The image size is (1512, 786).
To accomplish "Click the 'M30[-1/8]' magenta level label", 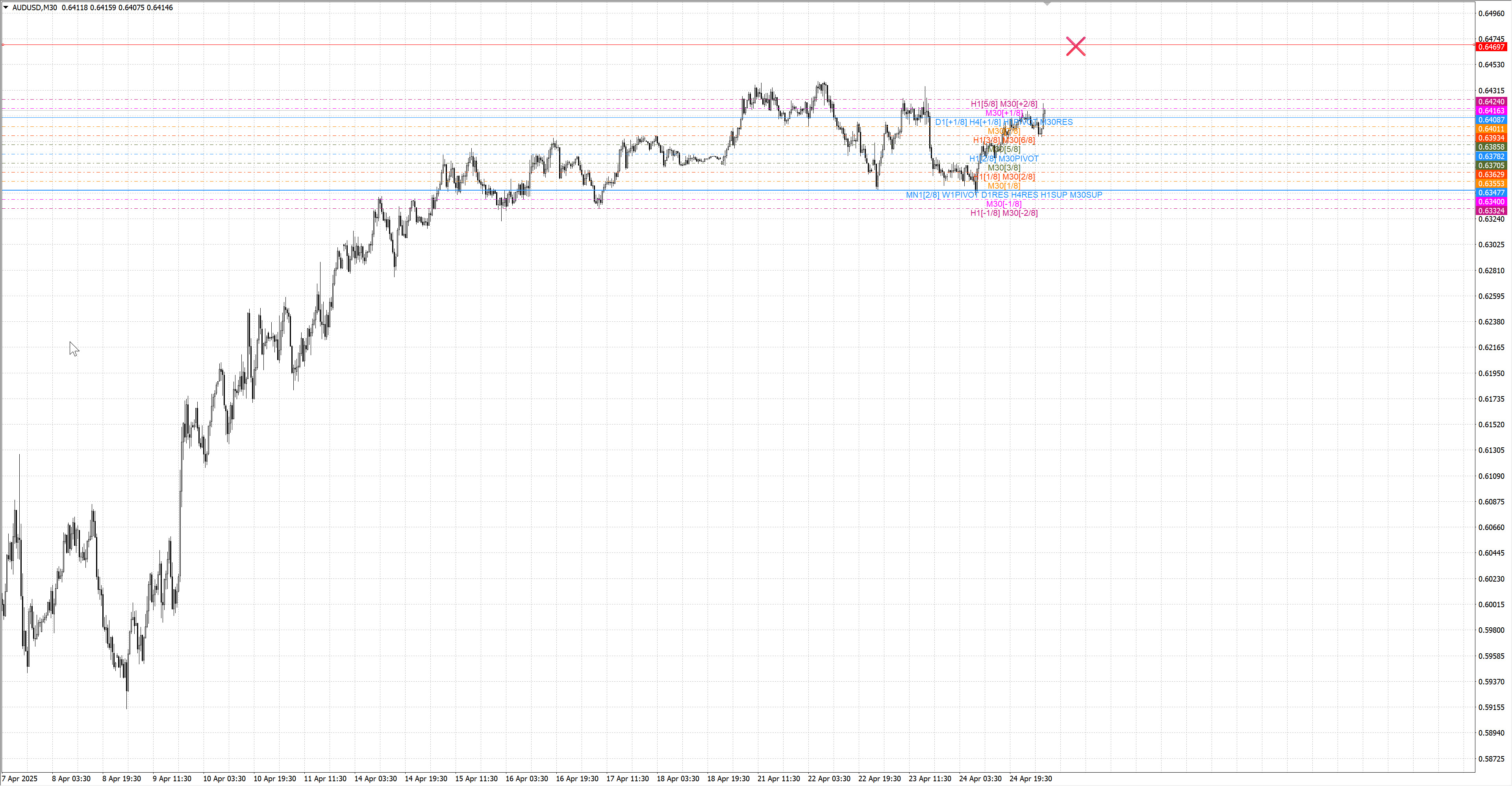I will pyautogui.click(x=1004, y=204).
